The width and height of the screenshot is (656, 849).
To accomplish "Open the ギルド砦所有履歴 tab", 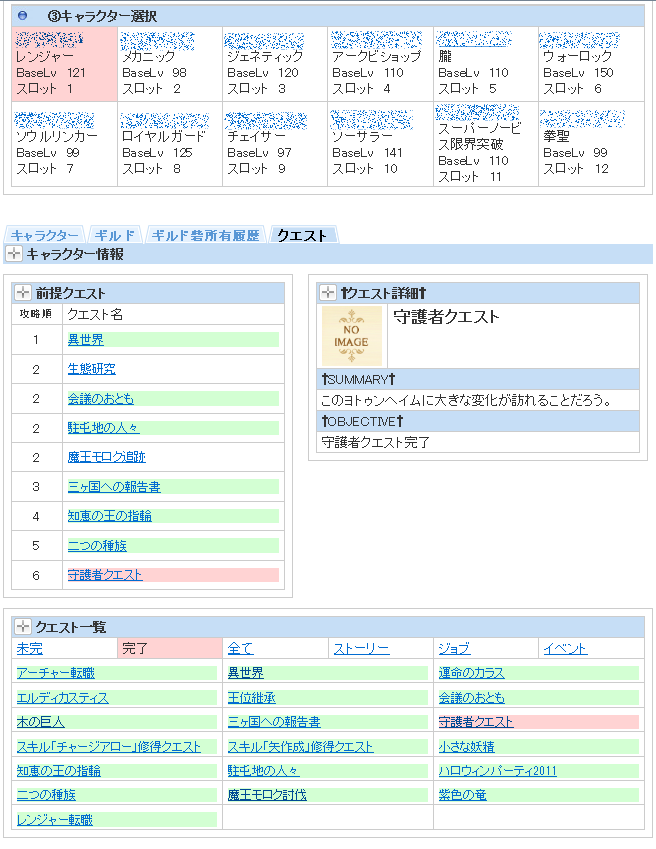I will 207,236.
